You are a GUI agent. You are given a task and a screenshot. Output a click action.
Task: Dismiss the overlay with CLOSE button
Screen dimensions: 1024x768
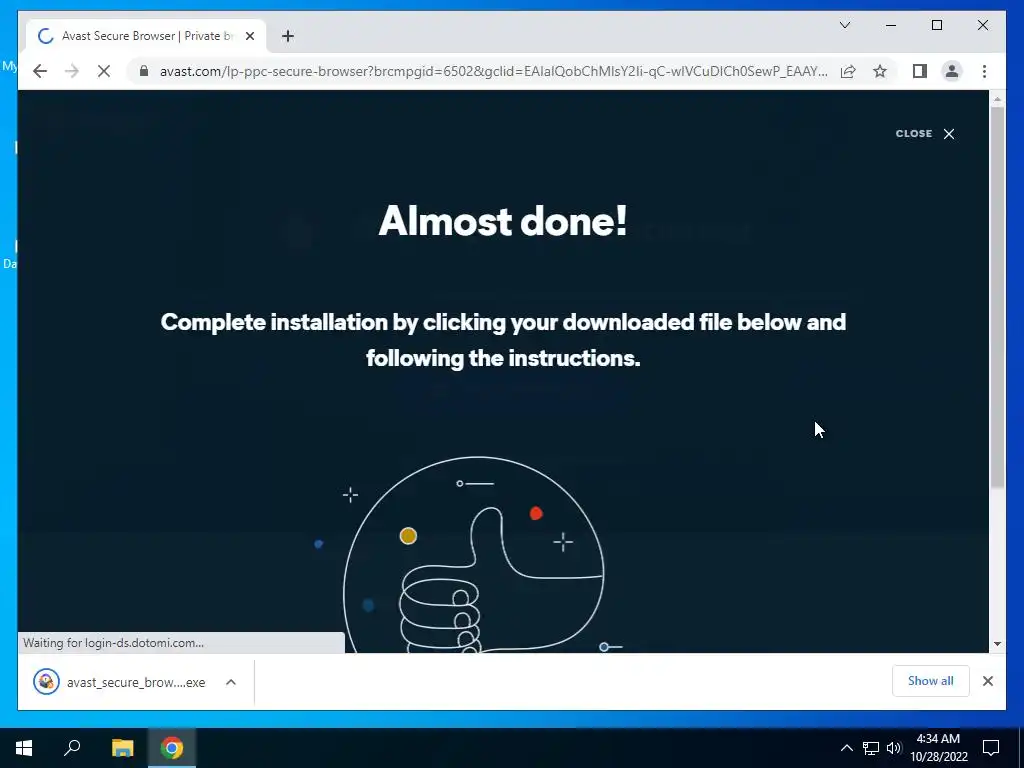925,133
